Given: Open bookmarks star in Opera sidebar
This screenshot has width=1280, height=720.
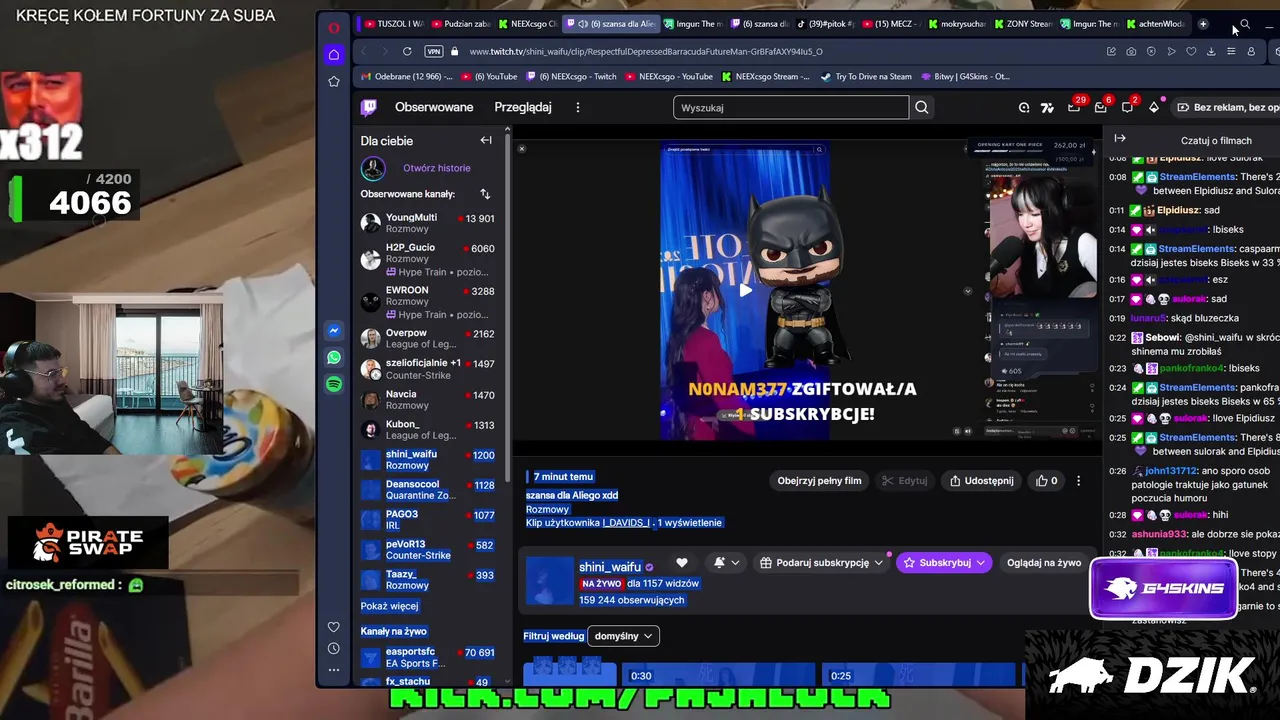Looking at the screenshot, I should 334,81.
